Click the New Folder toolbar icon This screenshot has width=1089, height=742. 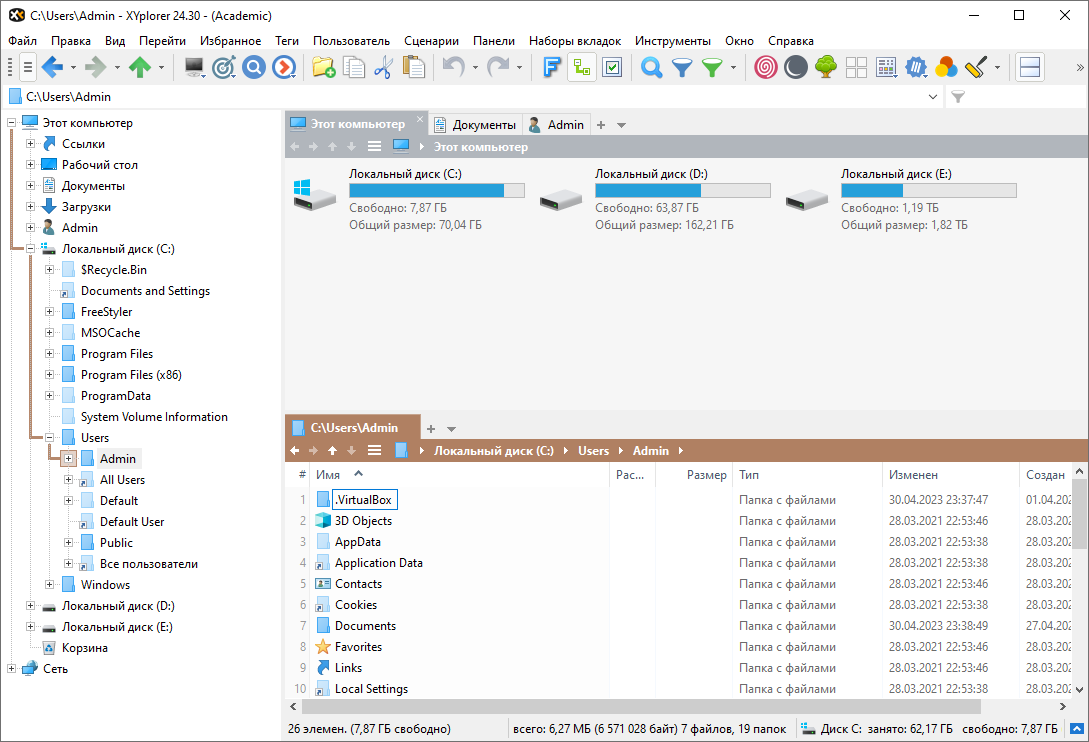(x=323, y=68)
